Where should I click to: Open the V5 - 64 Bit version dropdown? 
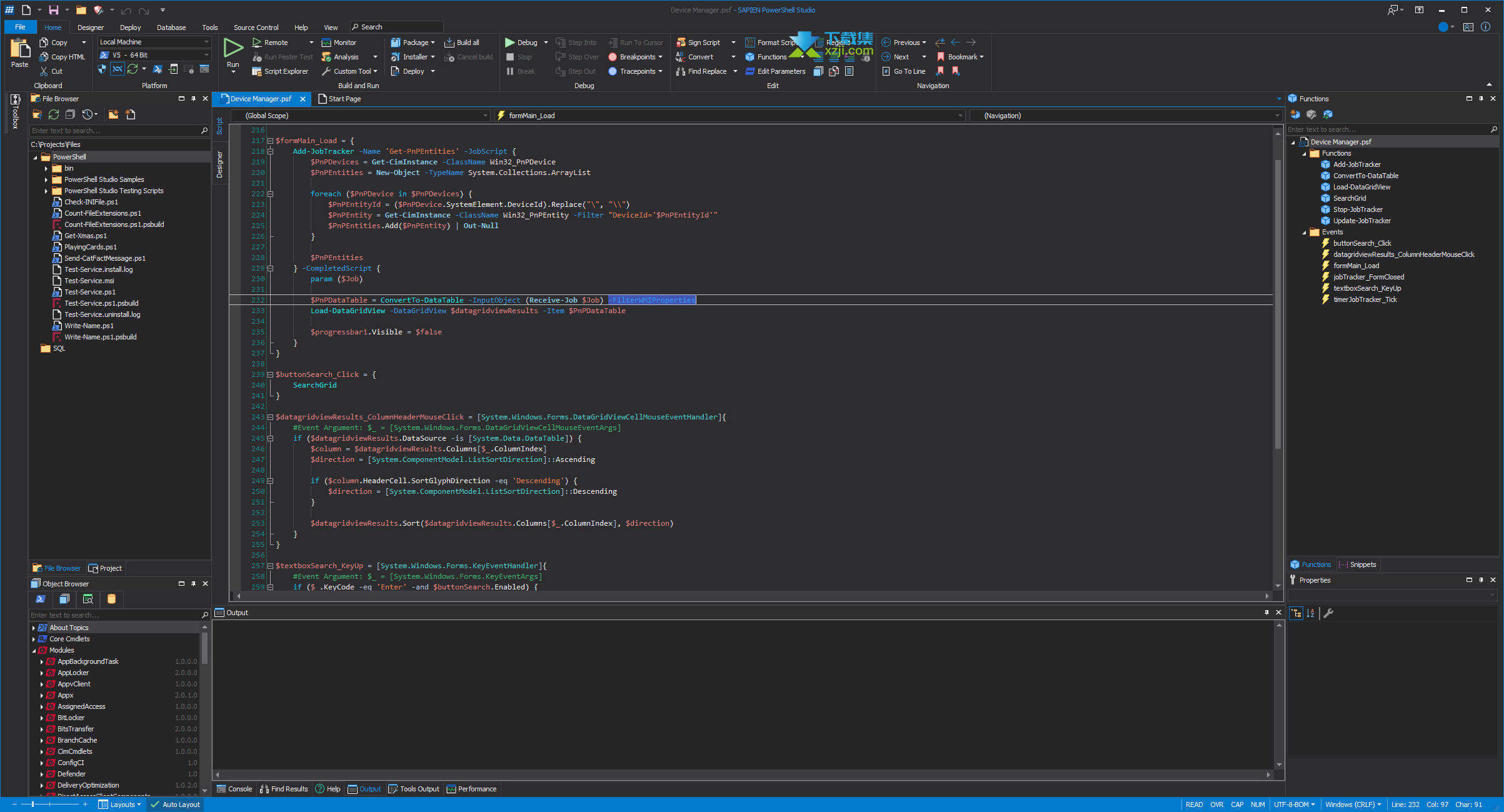click(x=154, y=55)
